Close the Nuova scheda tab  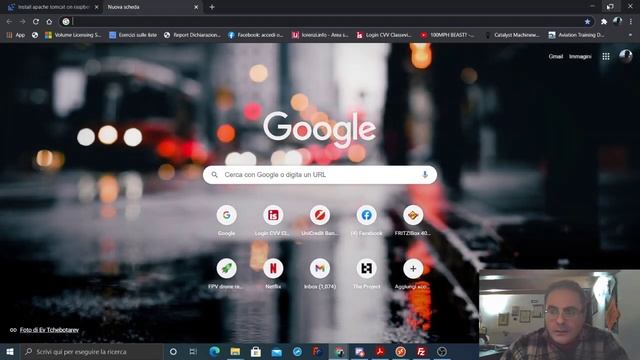(x=196, y=7)
